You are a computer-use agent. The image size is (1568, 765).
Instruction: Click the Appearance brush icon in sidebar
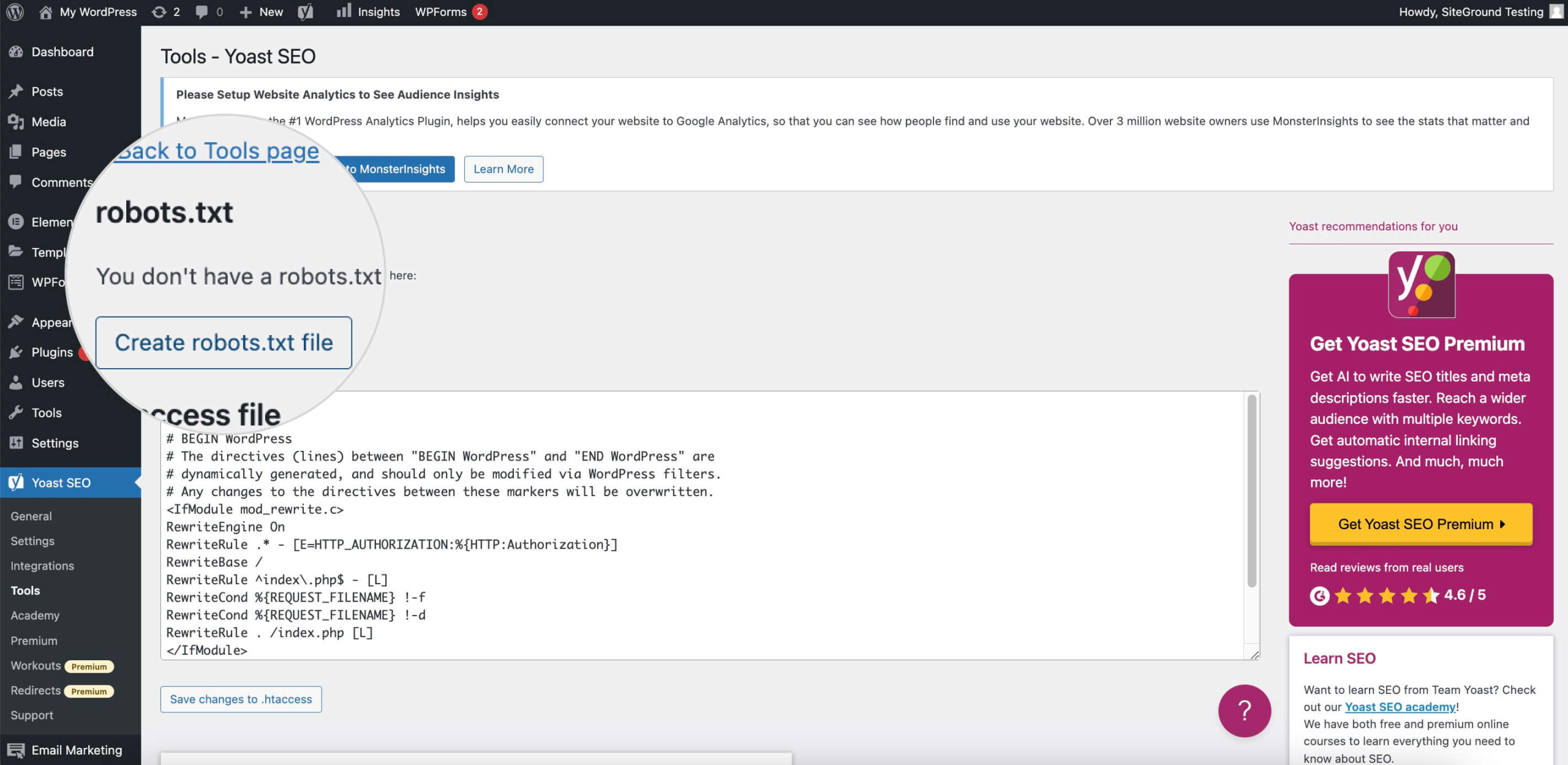coord(16,322)
